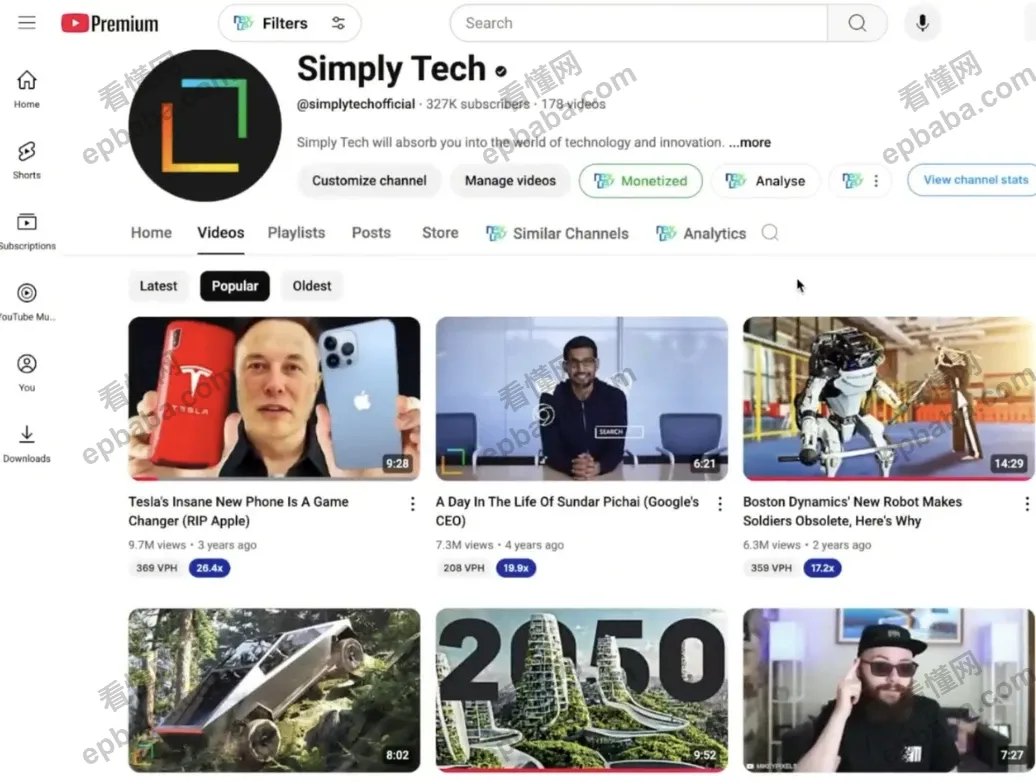This screenshot has width=1036, height=782.
Task: Open YouTube Music sidebar icon
Action: (x=26, y=302)
